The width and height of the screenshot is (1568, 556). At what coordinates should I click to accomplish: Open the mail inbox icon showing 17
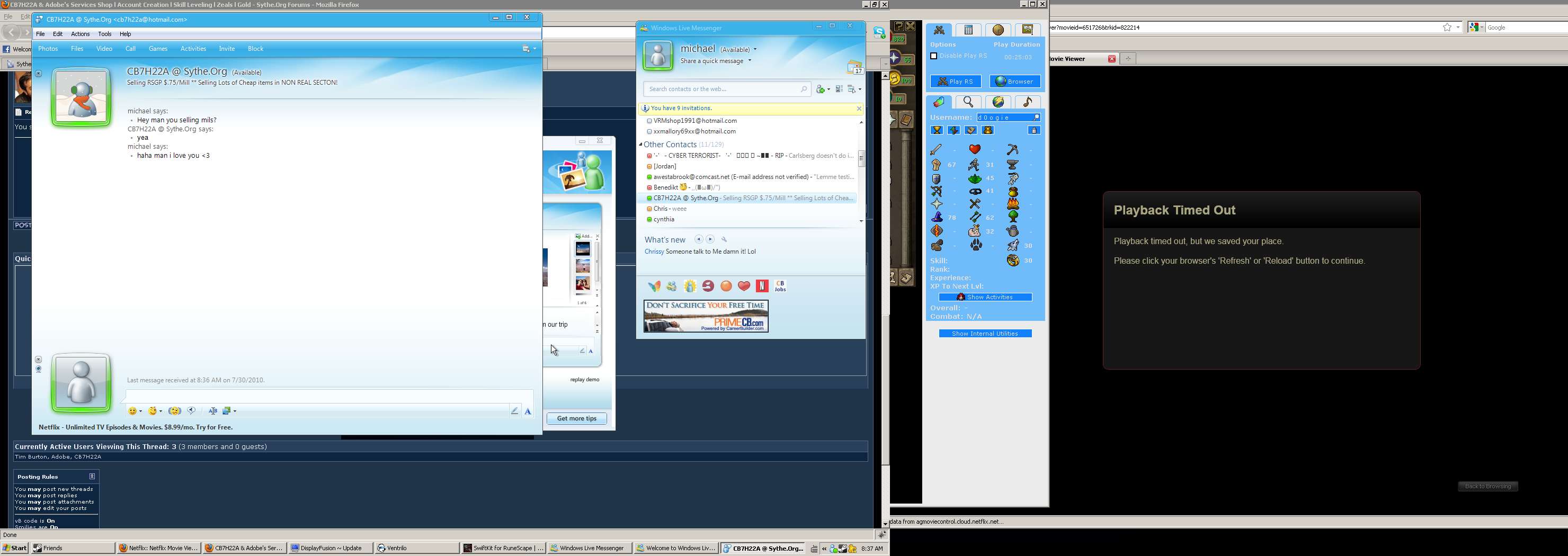[855, 67]
